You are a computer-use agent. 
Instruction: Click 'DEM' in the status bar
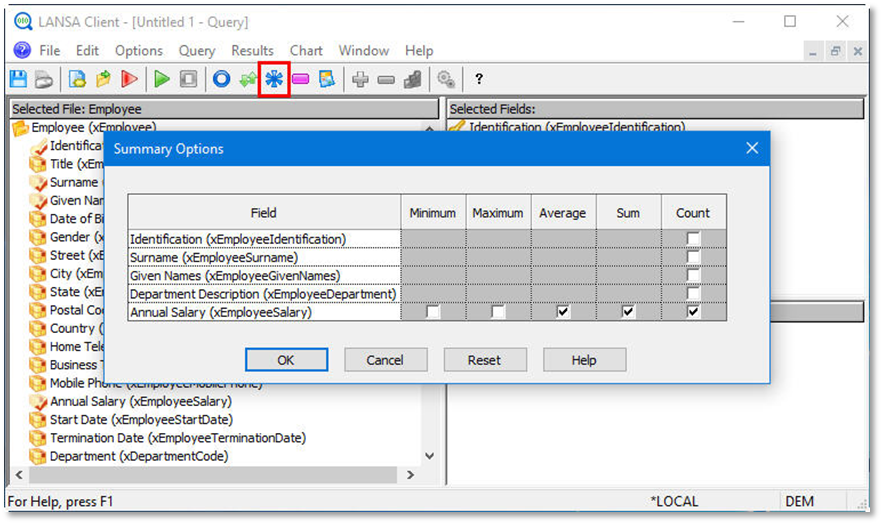click(x=799, y=502)
